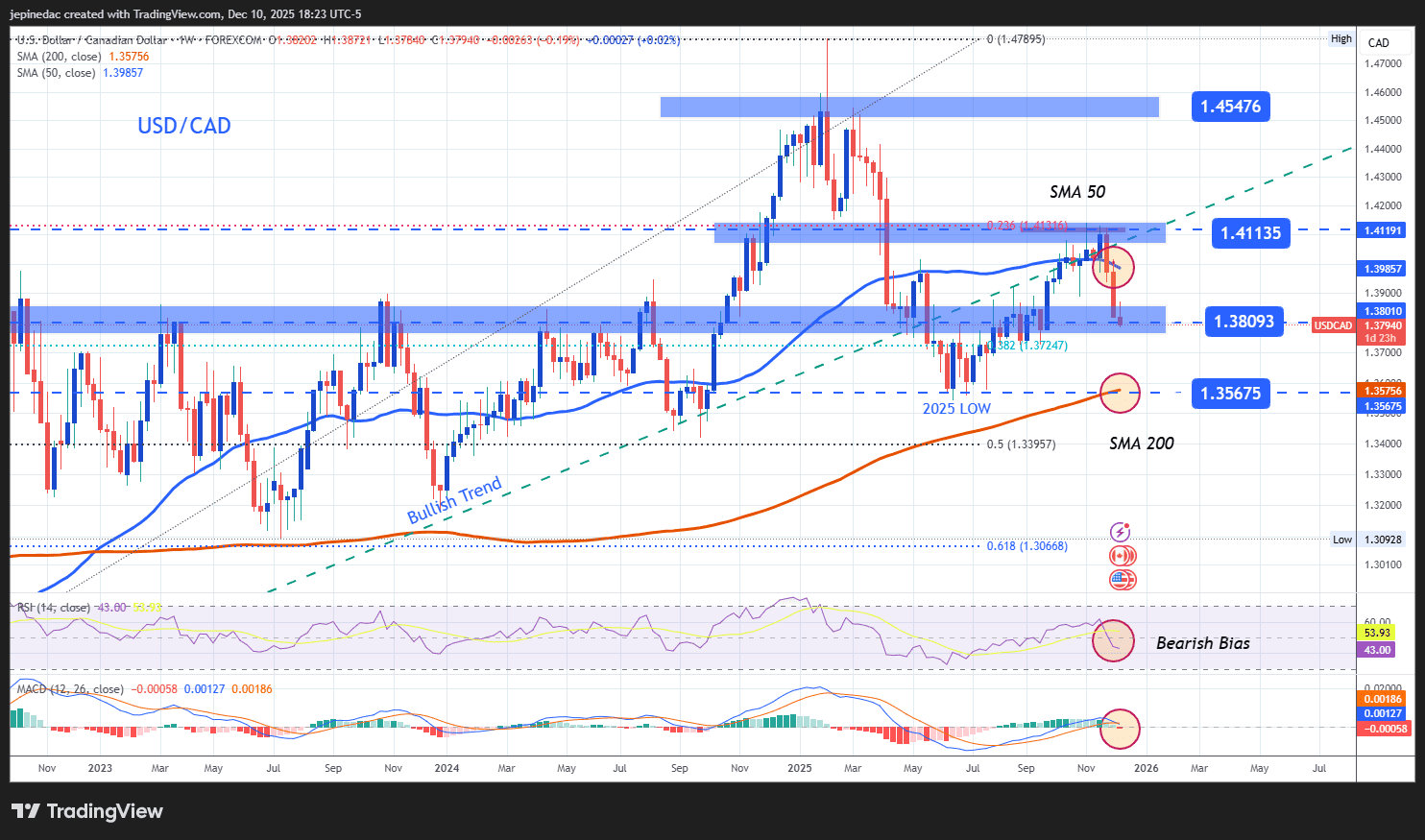Click the Canadian flag economic events icon
Image resolution: width=1425 pixels, height=840 pixels.
coord(1122,555)
